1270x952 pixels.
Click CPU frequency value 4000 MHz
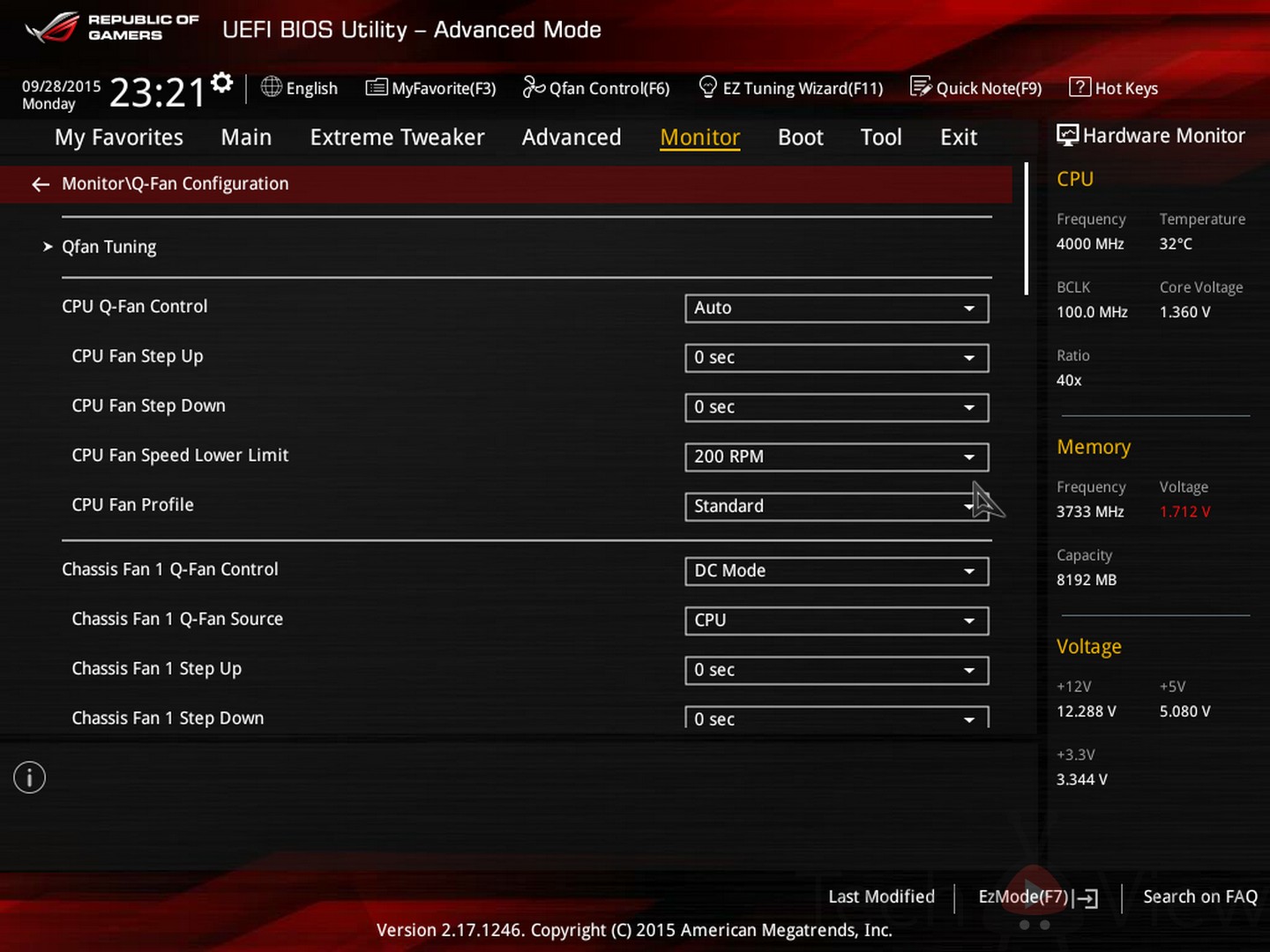click(1090, 243)
